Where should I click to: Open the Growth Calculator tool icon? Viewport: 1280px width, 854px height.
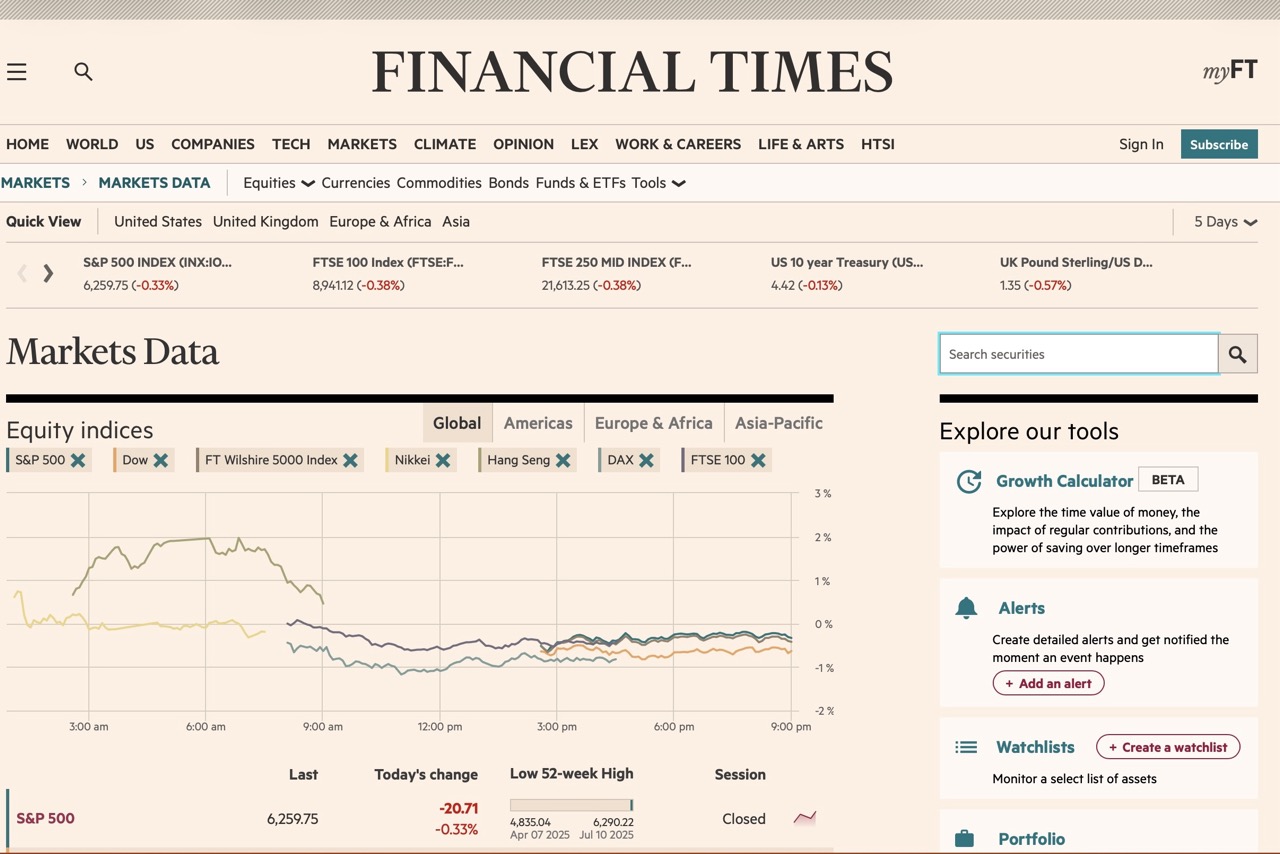tap(968, 481)
